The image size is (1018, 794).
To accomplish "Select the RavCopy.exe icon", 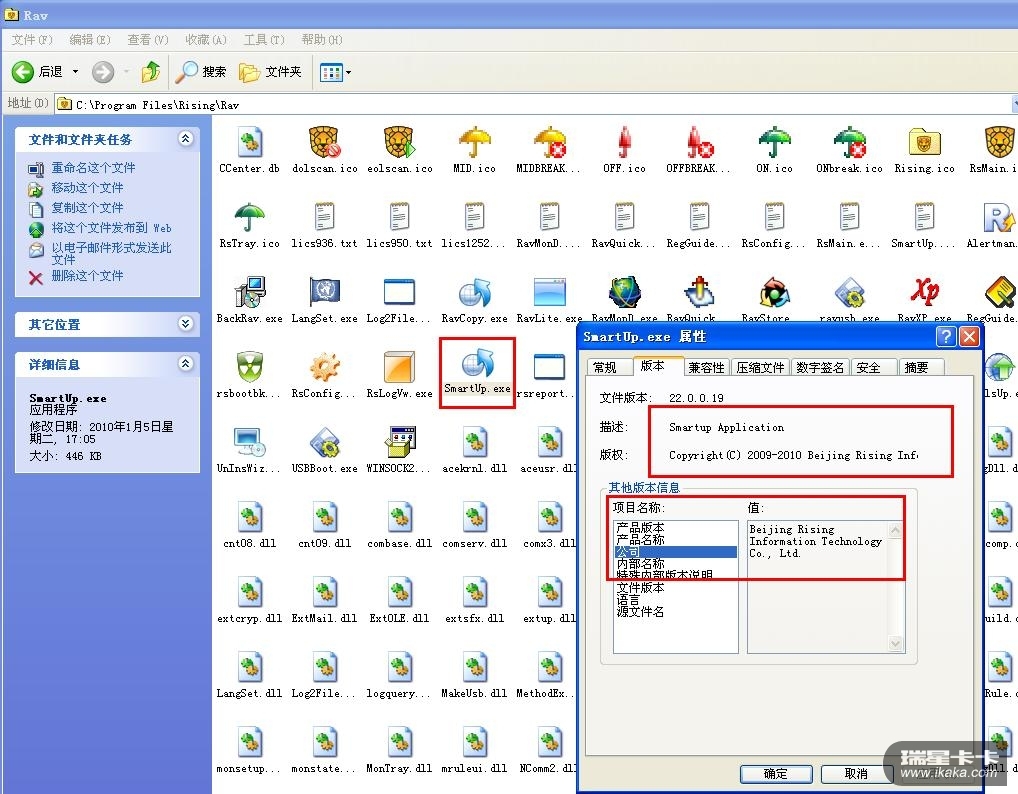I will point(475,292).
